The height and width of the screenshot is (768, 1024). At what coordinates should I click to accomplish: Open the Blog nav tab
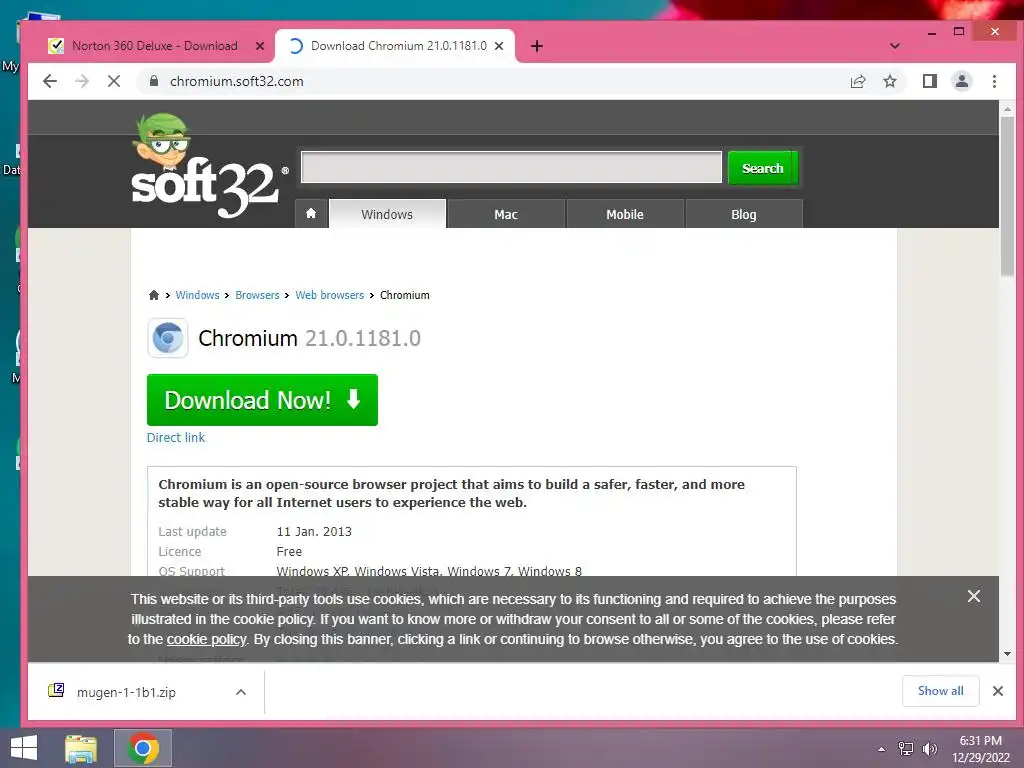(x=744, y=214)
